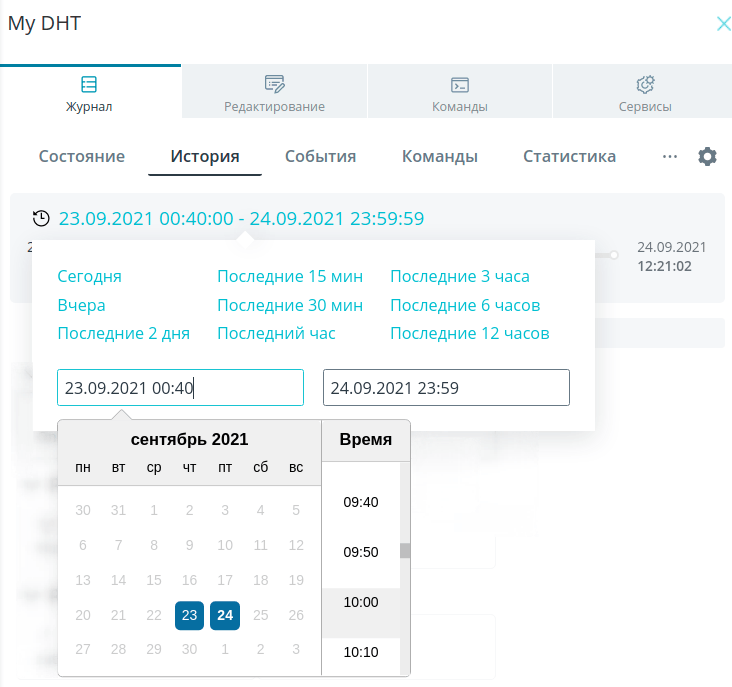Choose Последние 15 мин preset
Screen dimensions: 732x687
290,276
